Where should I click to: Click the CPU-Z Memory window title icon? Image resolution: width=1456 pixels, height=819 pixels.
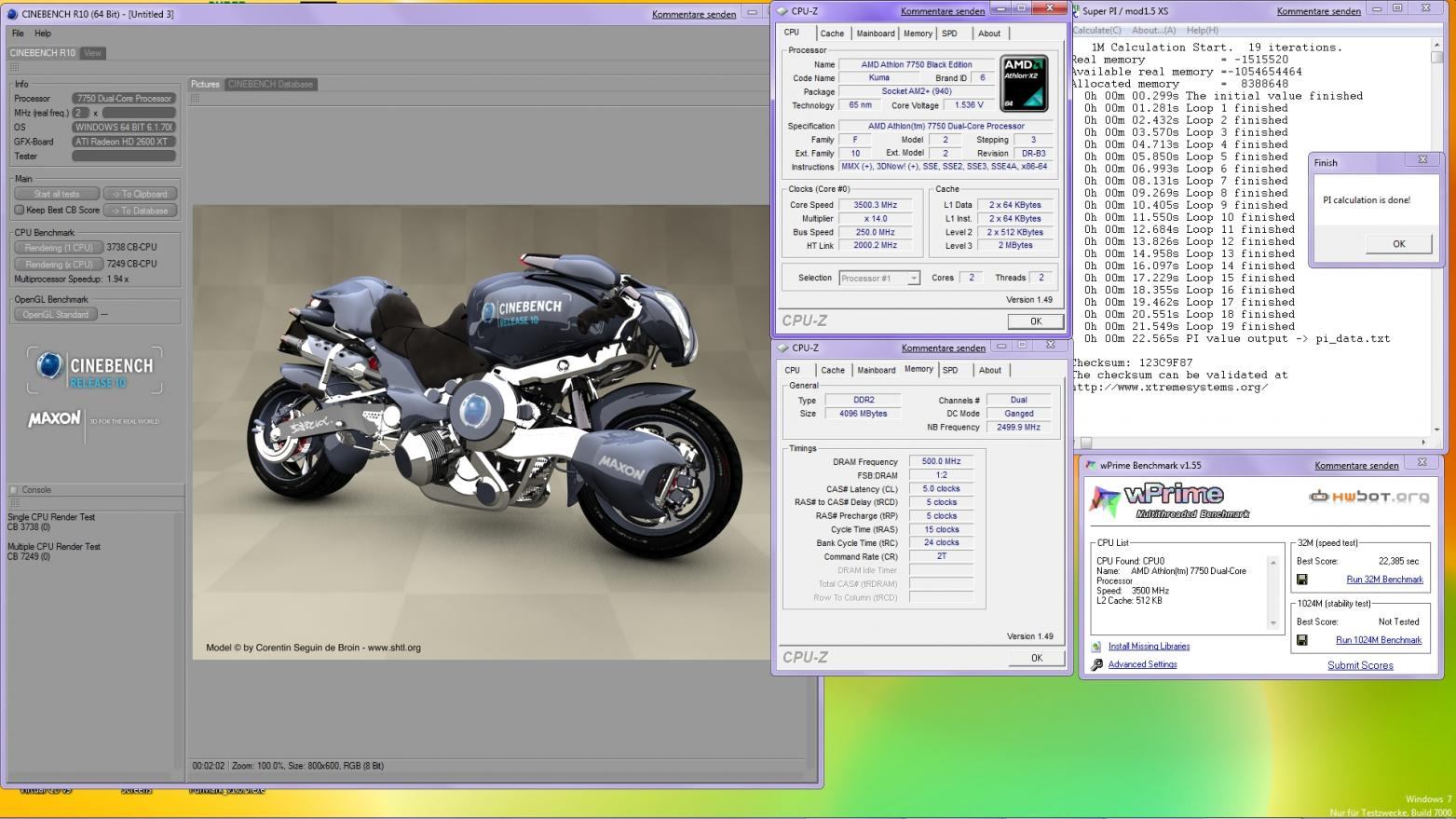point(782,348)
